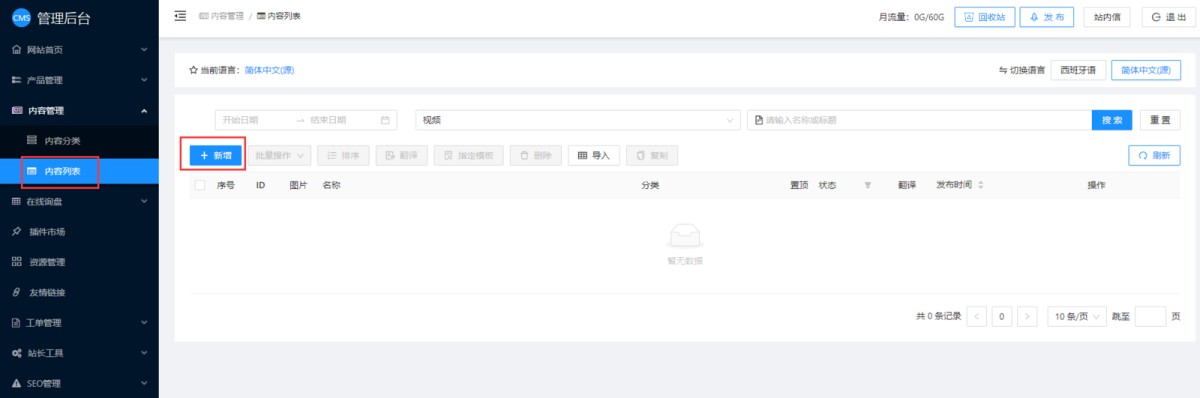Click the 指定模板 button
Viewport: 1200px width, 398px height.
click(x=469, y=155)
